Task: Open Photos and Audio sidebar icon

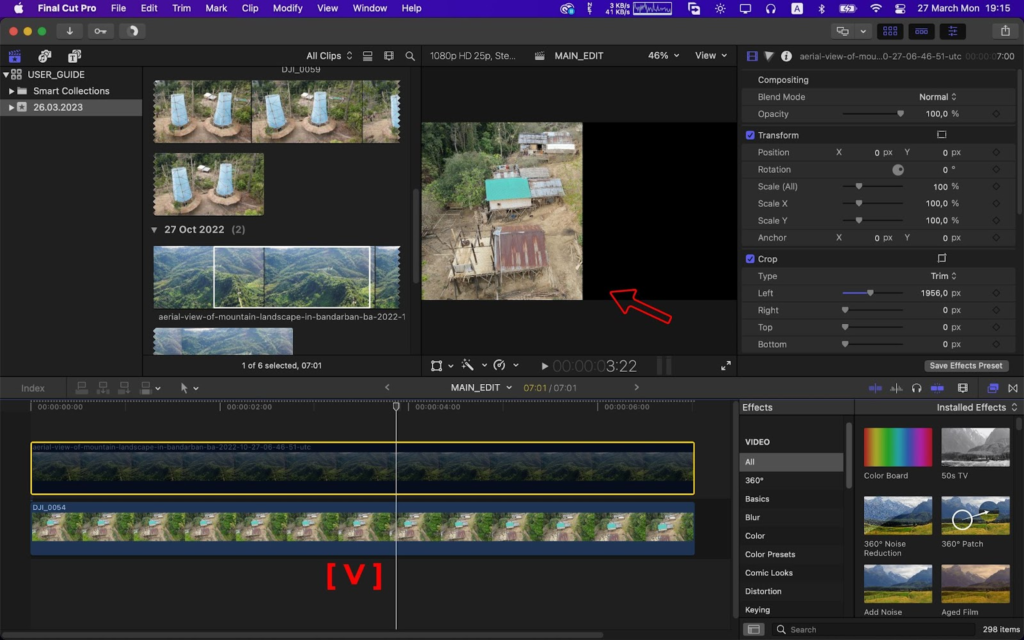Action: click(x=44, y=56)
